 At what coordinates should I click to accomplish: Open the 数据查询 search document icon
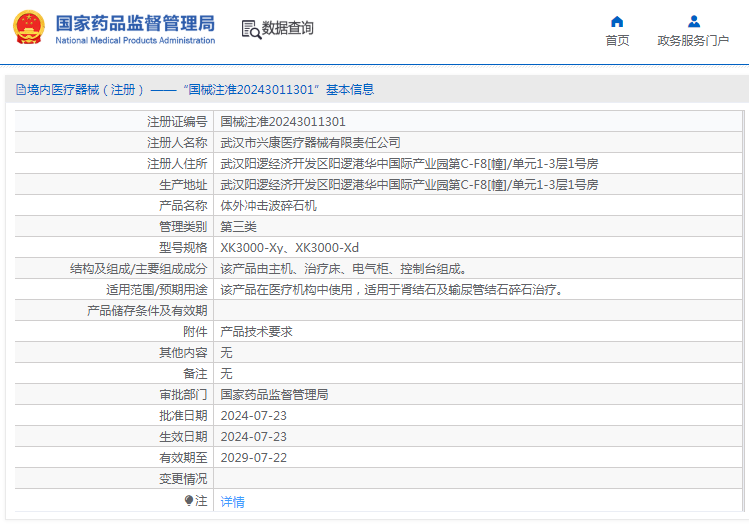pos(251,29)
